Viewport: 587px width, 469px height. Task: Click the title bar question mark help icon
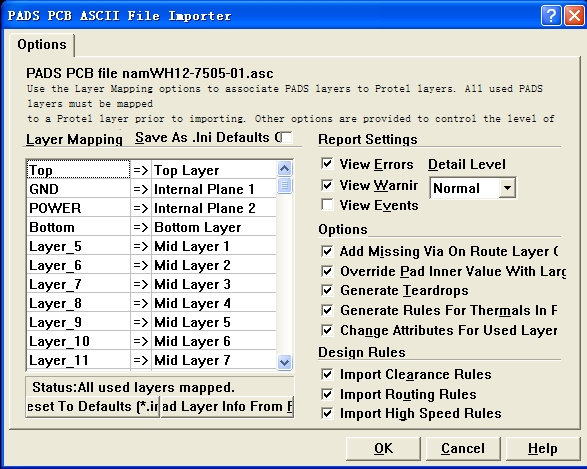tap(551, 16)
